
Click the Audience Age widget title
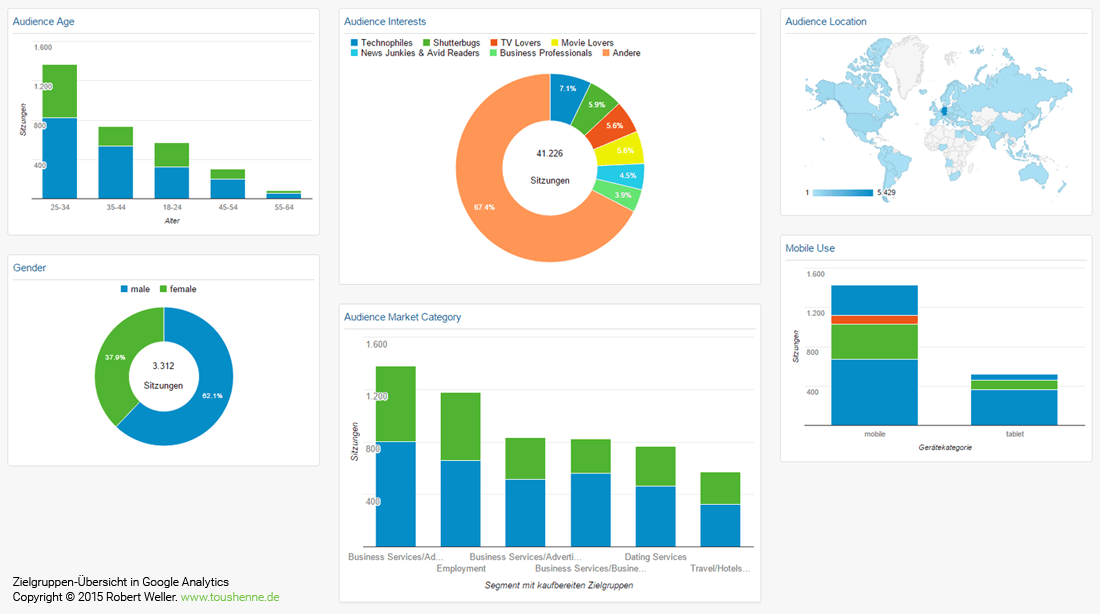43,21
